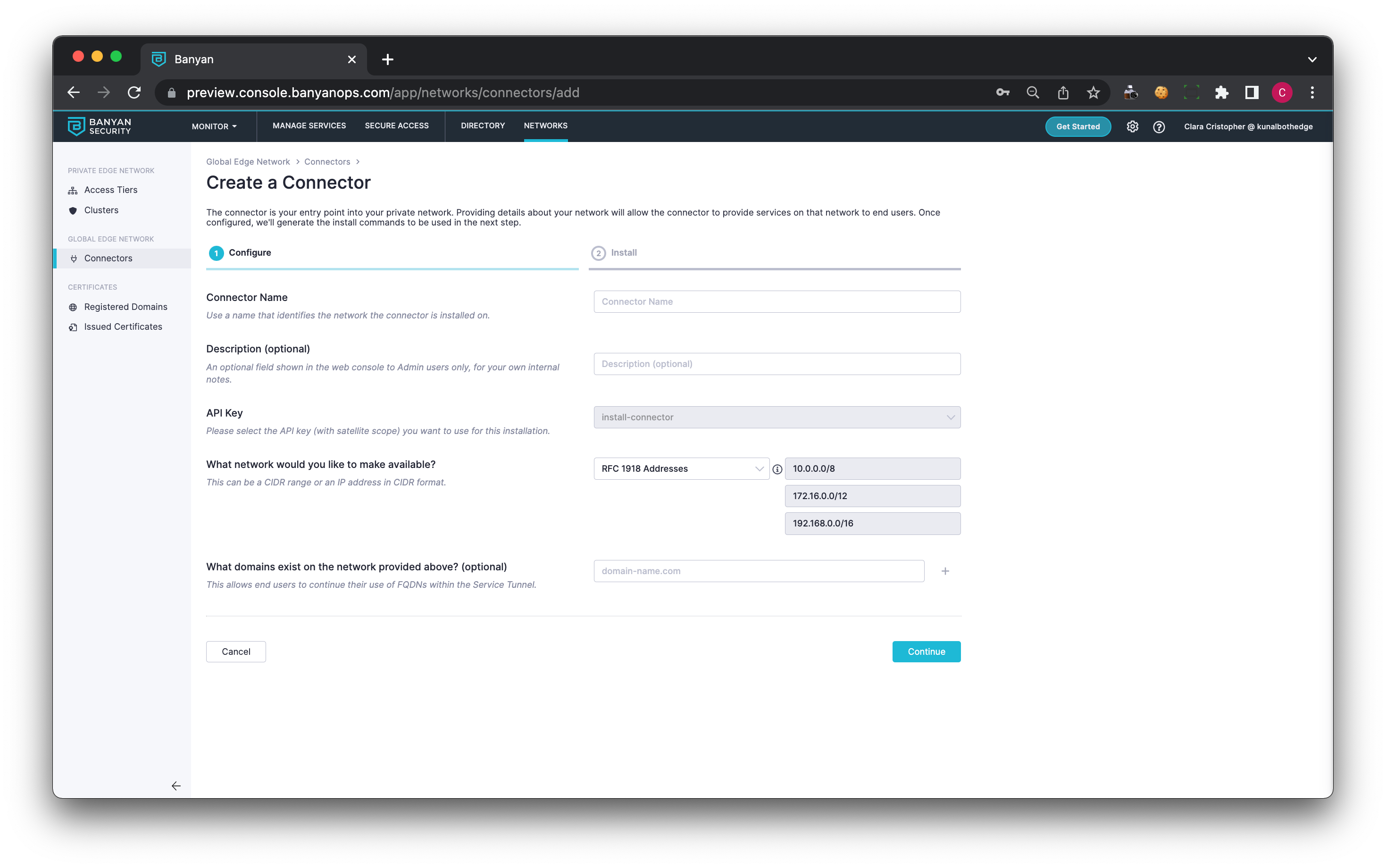Open Connectors in sidebar
Image resolution: width=1386 pixels, height=868 pixels.
pos(122,259)
